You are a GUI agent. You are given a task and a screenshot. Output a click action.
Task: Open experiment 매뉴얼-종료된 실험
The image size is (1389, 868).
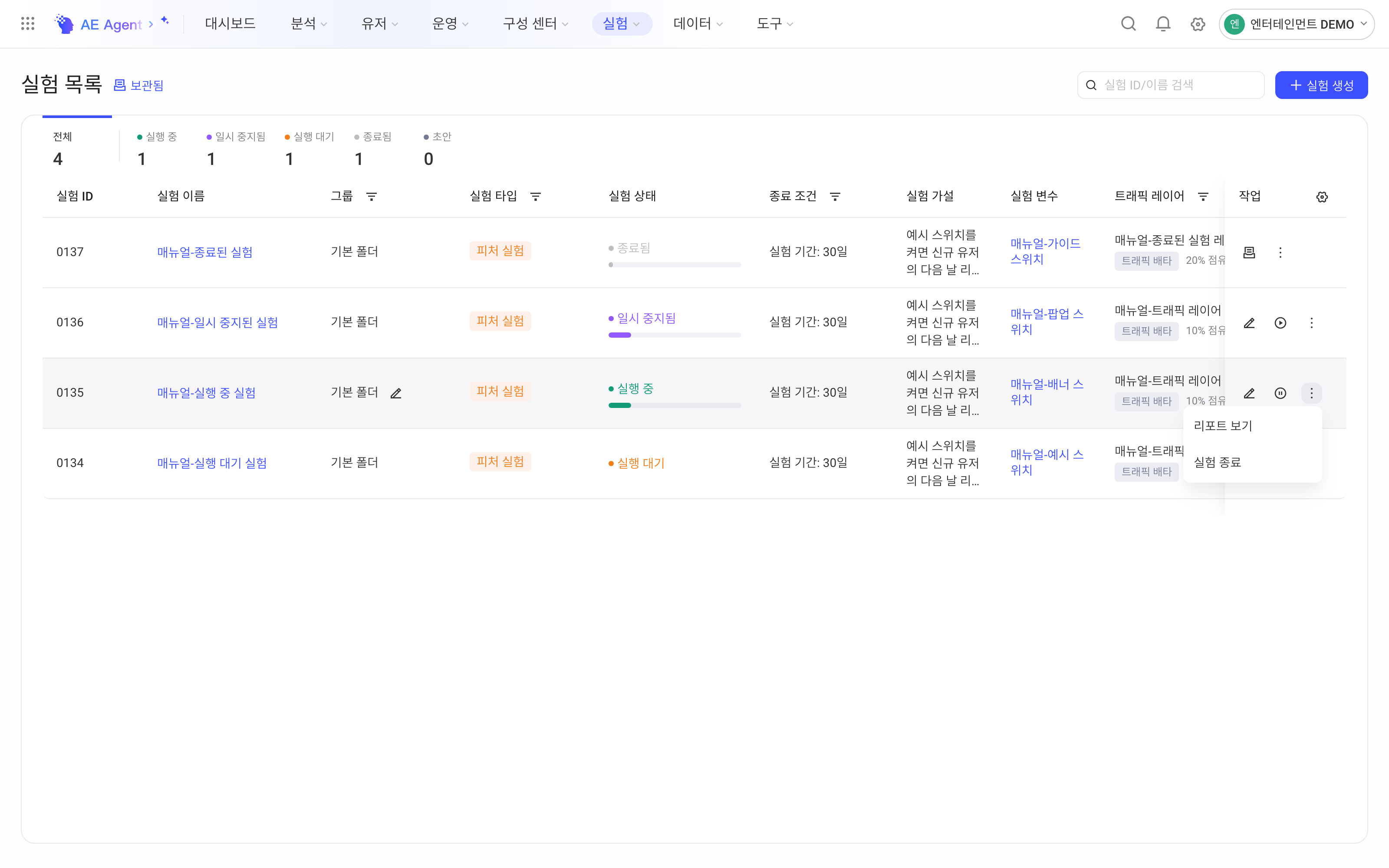(205, 252)
